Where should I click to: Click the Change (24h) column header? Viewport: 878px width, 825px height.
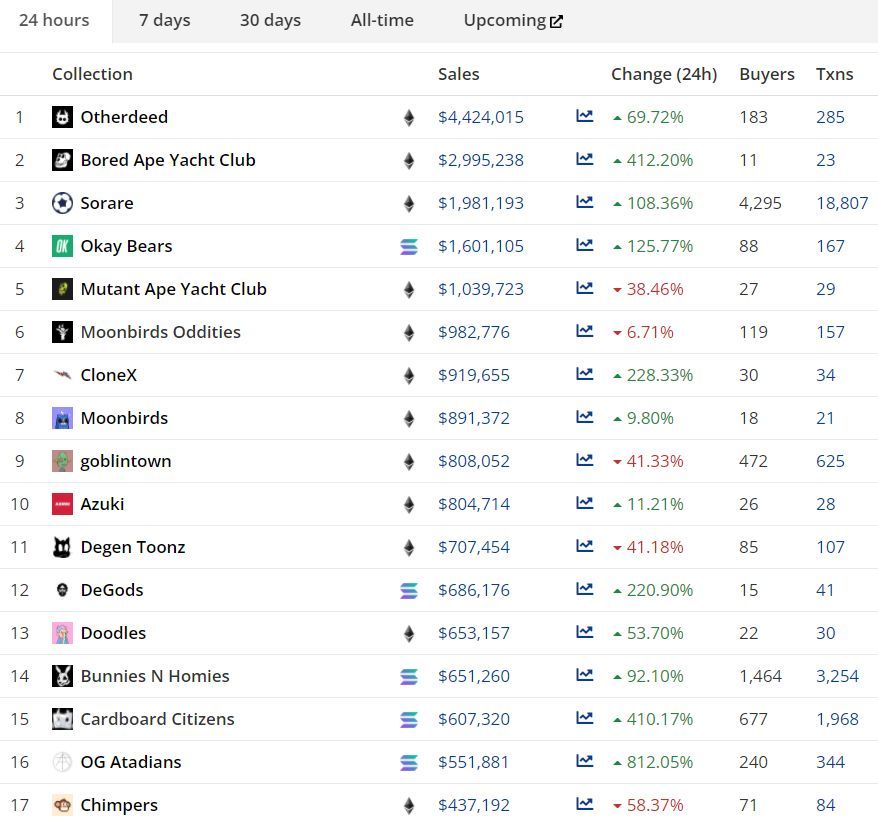[664, 74]
